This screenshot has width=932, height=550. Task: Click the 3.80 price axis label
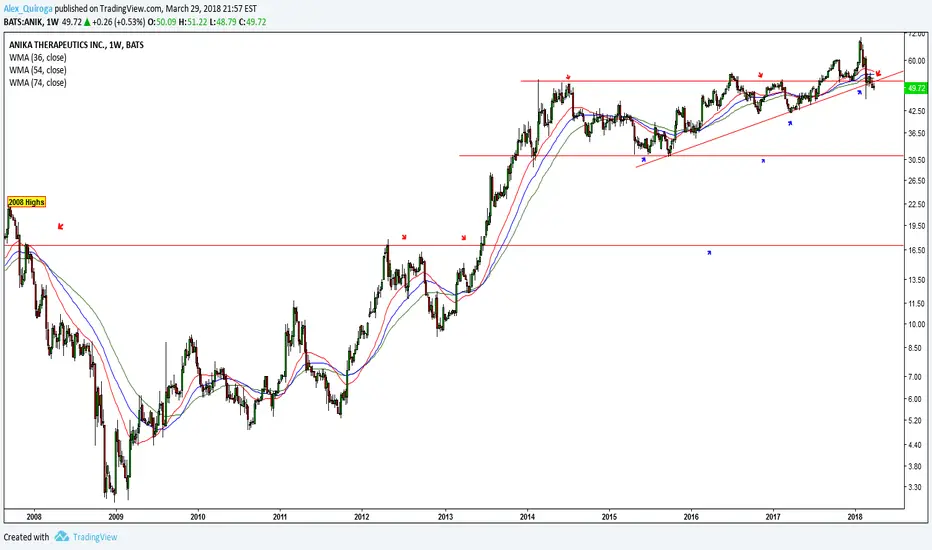[917, 467]
